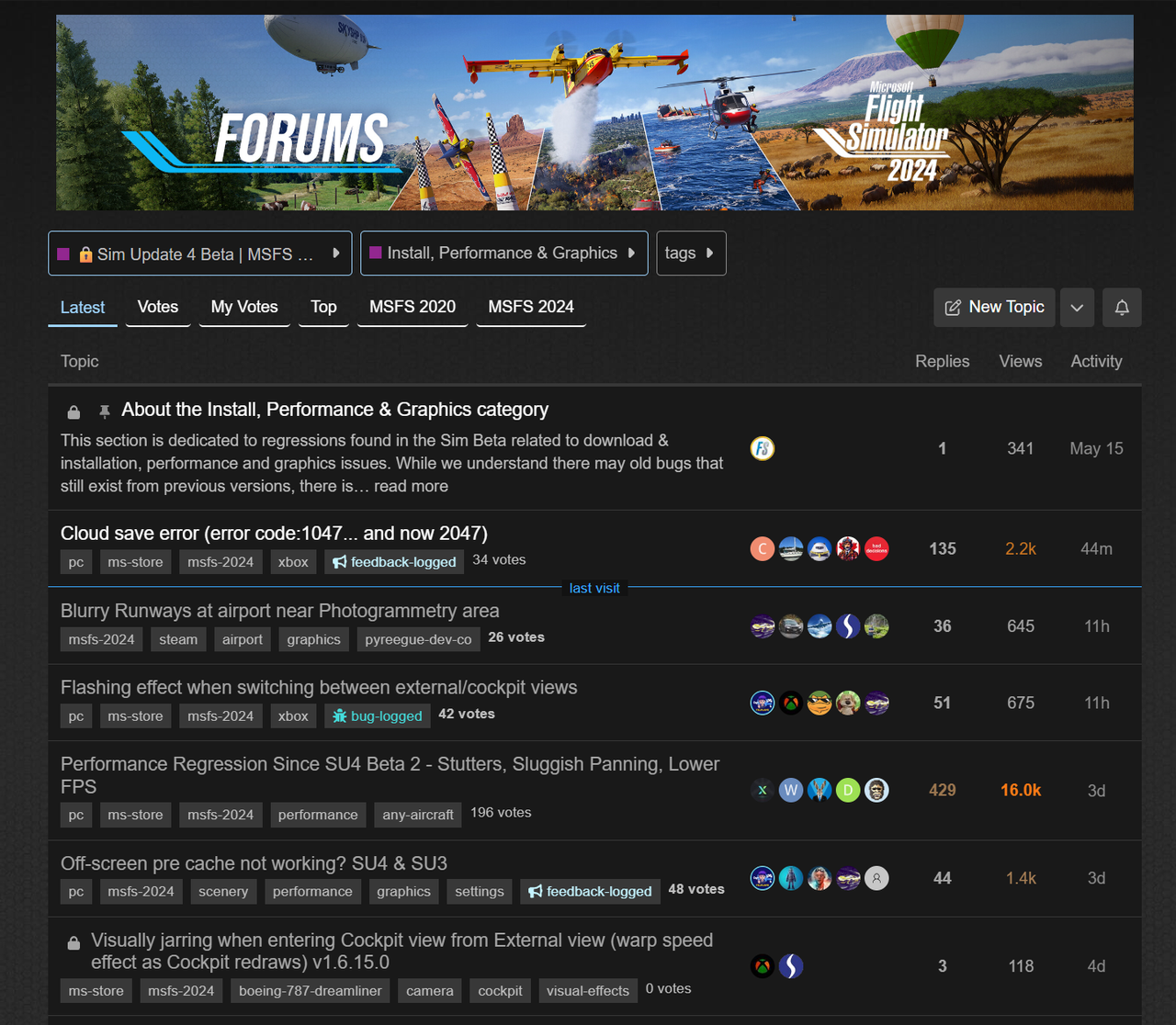Click the 'scenery' tag
This screenshot has height=1025, width=1176.
coord(223,891)
